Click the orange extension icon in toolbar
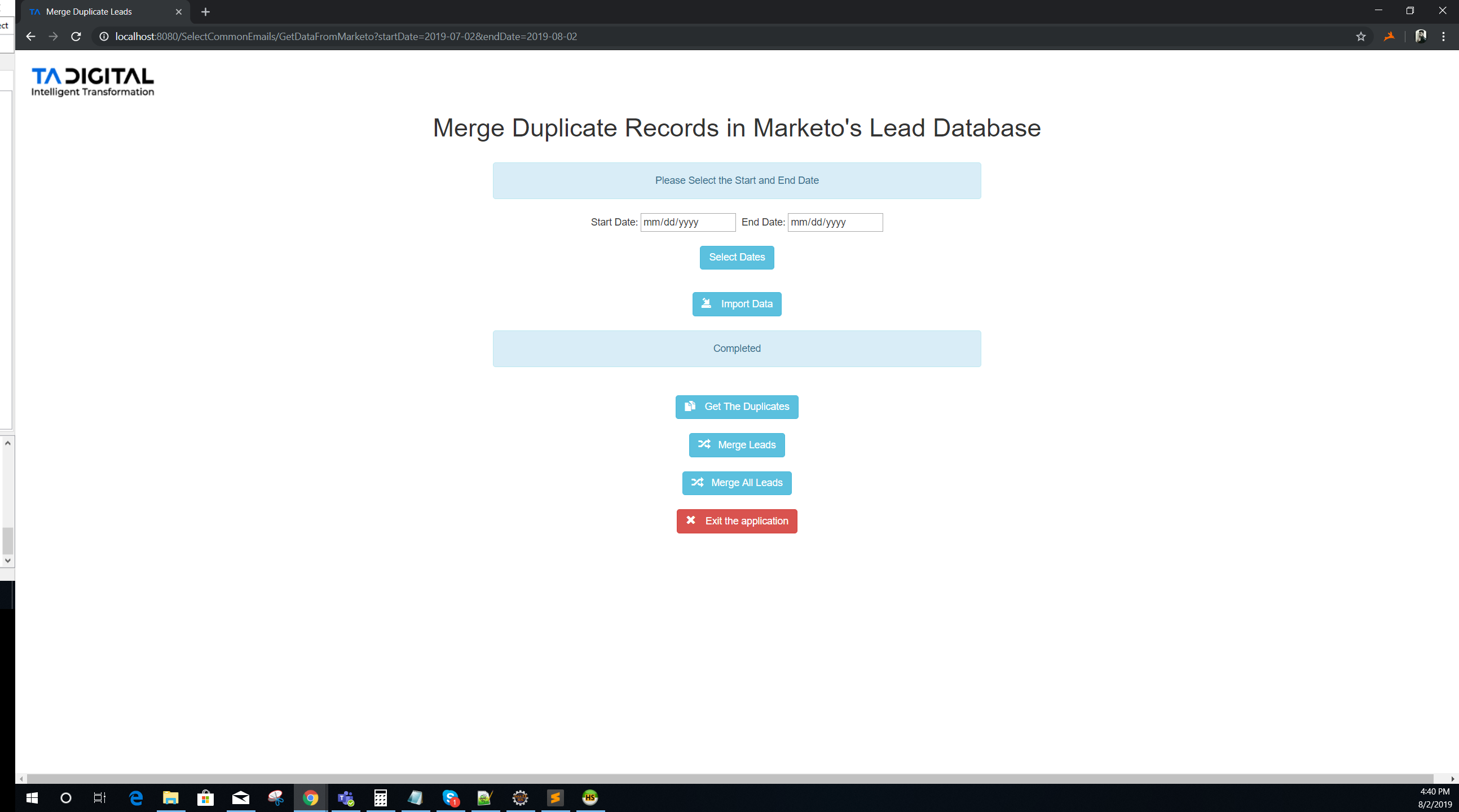The image size is (1459, 812). tap(1389, 36)
